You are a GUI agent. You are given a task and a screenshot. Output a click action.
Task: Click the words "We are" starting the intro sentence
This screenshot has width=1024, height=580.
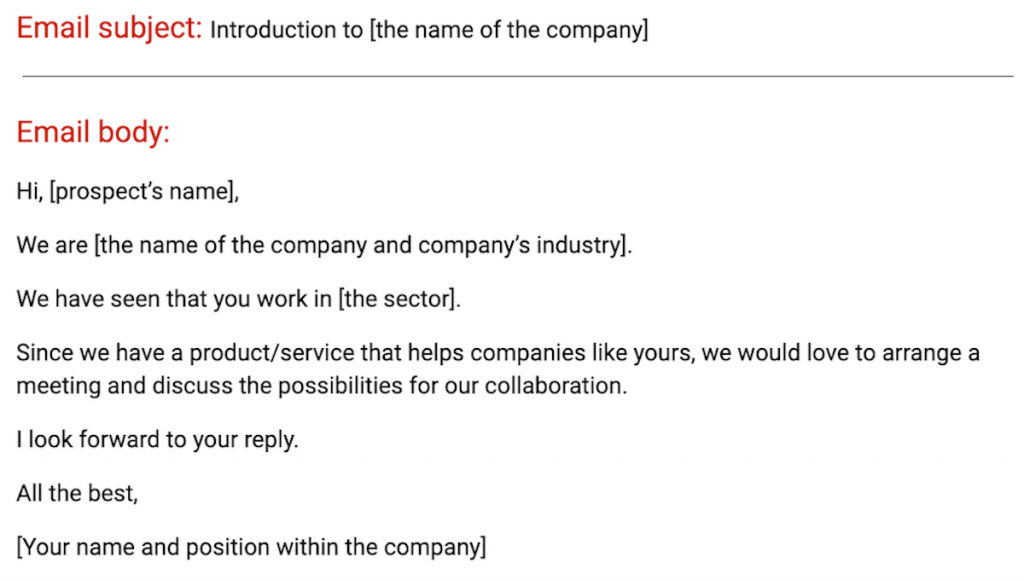[52, 246]
